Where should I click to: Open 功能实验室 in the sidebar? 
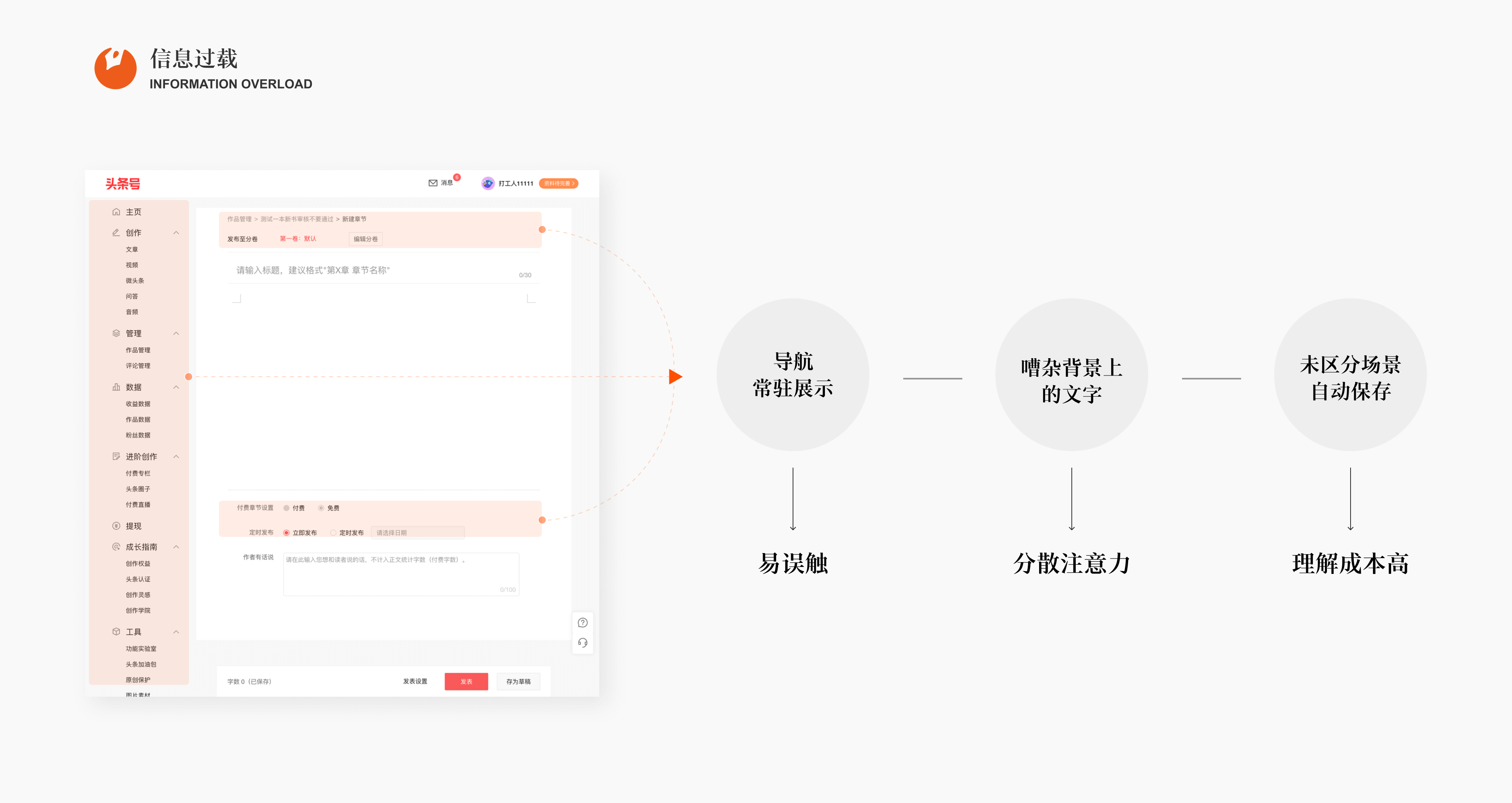(x=141, y=649)
